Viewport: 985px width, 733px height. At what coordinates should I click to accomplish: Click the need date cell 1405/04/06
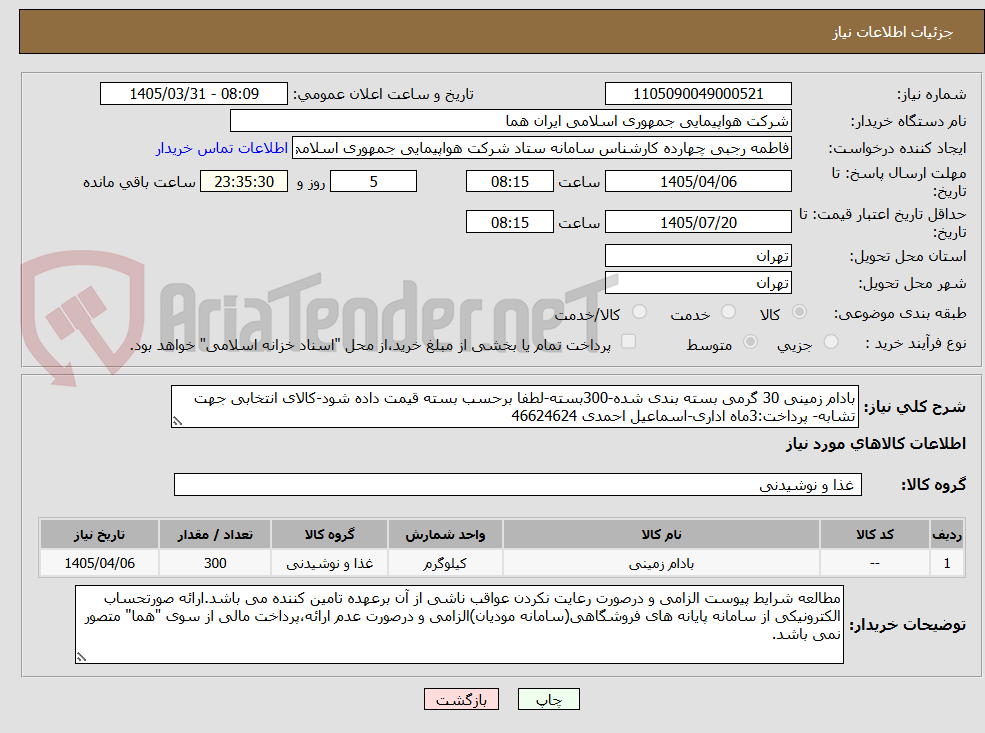(99, 563)
